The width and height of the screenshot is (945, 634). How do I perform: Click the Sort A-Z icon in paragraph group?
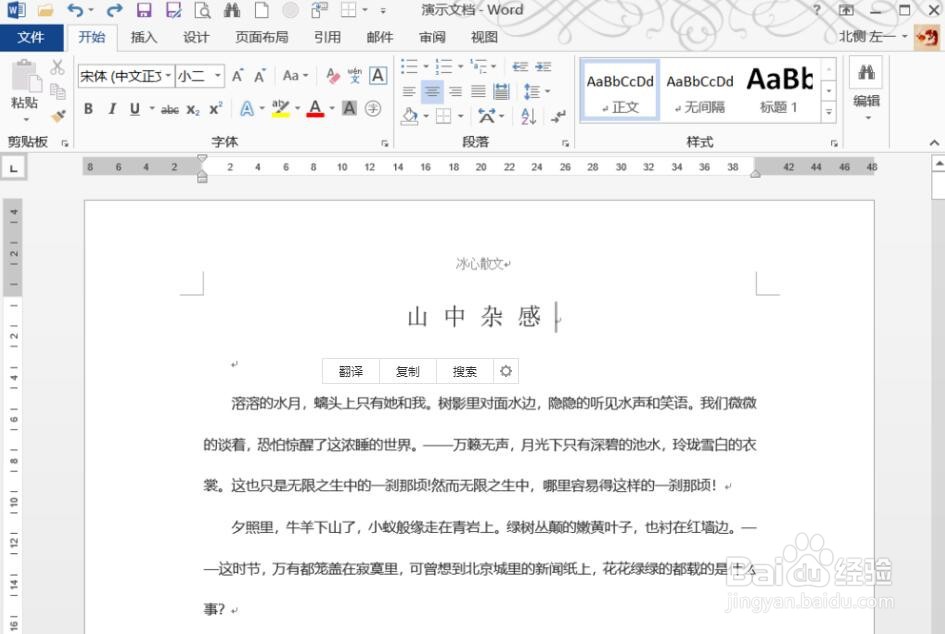click(528, 117)
